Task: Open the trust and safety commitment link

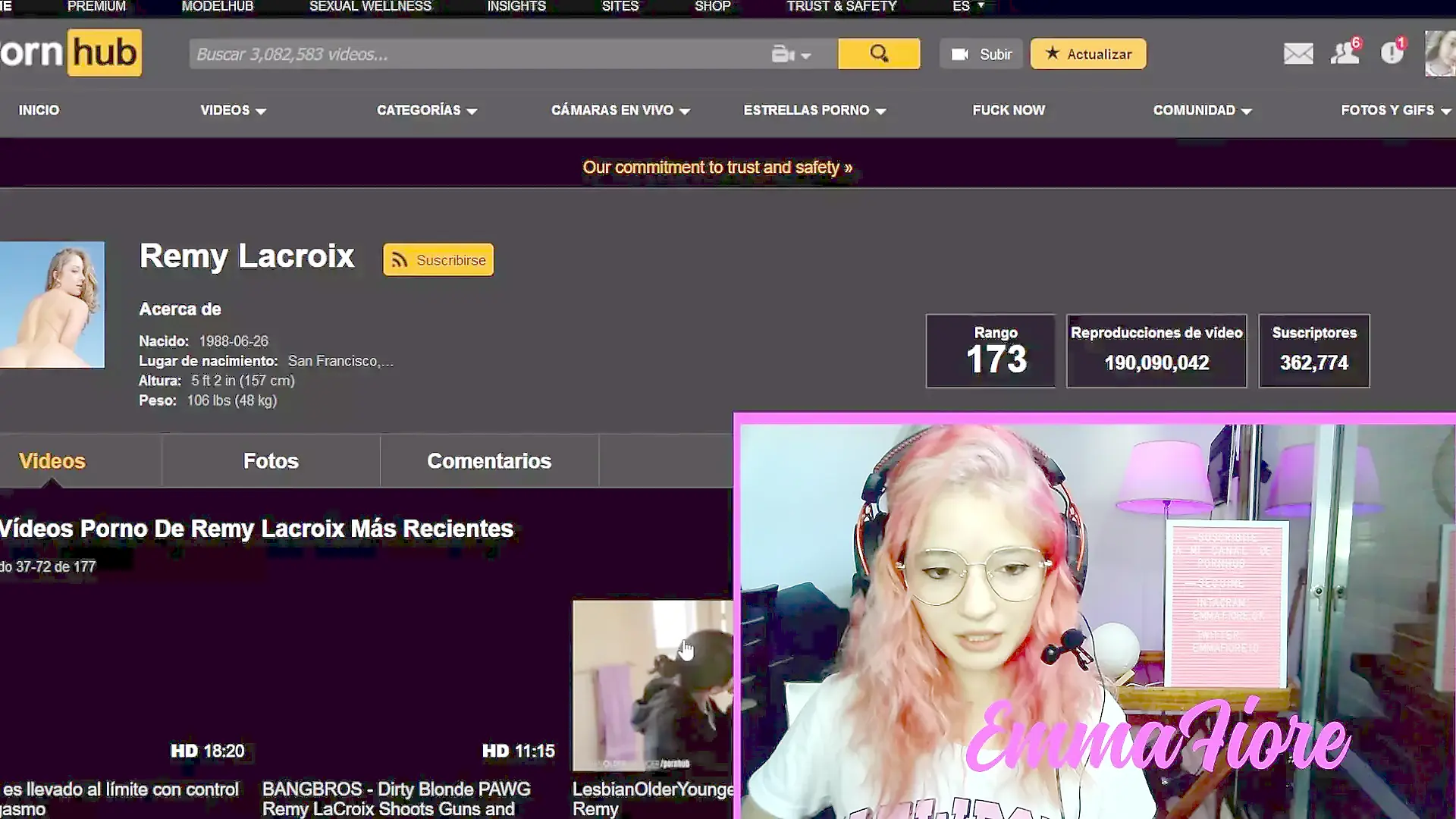Action: pyautogui.click(x=717, y=168)
